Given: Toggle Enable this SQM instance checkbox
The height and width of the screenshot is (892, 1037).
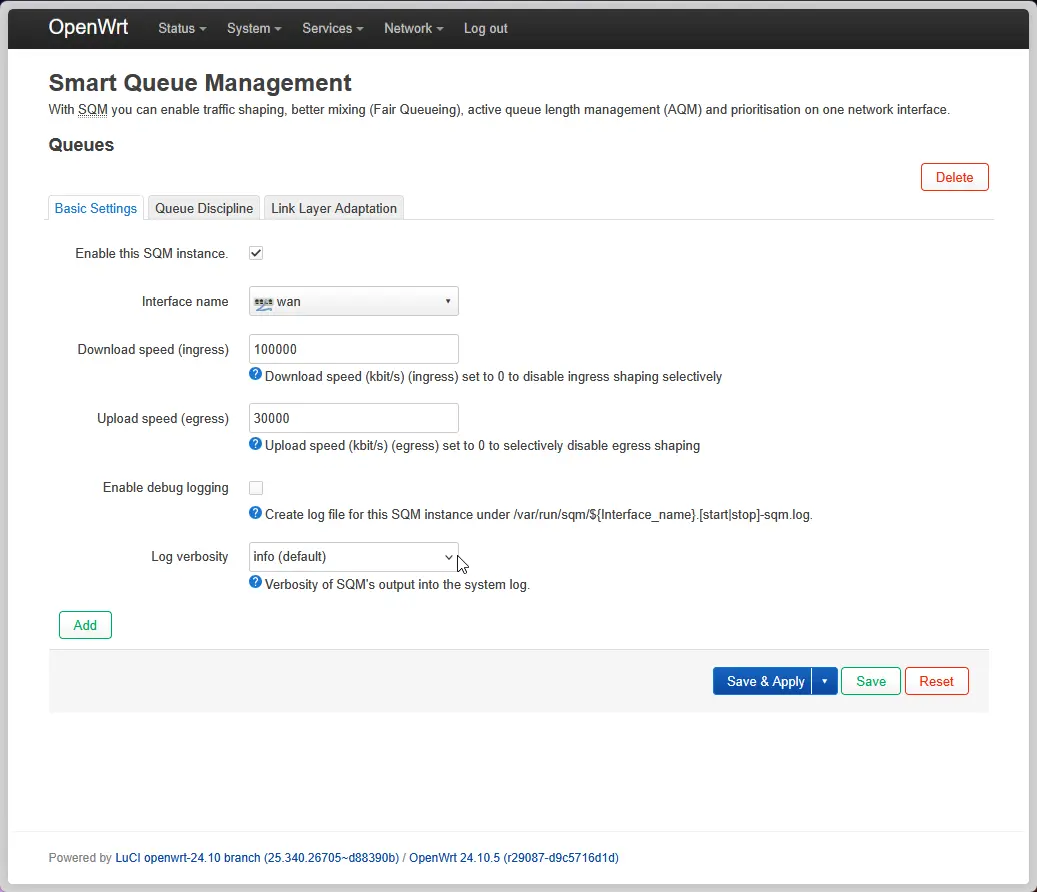Looking at the screenshot, I should coord(256,253).
